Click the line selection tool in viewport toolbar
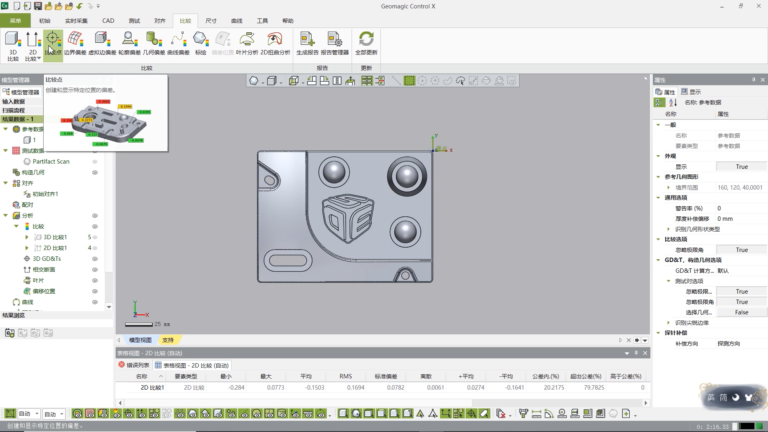 coord(396,81)
